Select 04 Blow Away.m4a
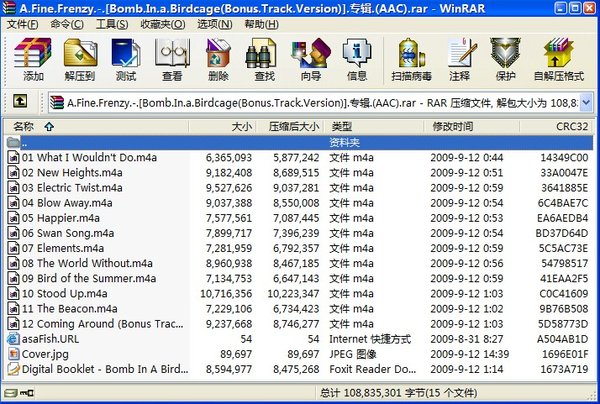This screenshot has width=600, height=404. click(67, 203)
